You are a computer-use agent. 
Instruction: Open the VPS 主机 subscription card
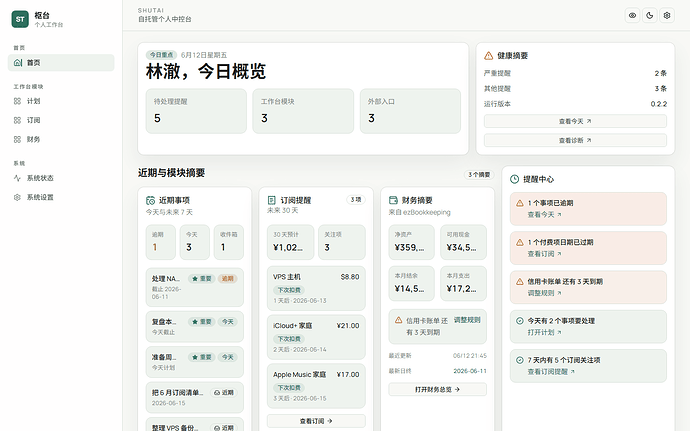pos(316,288)
